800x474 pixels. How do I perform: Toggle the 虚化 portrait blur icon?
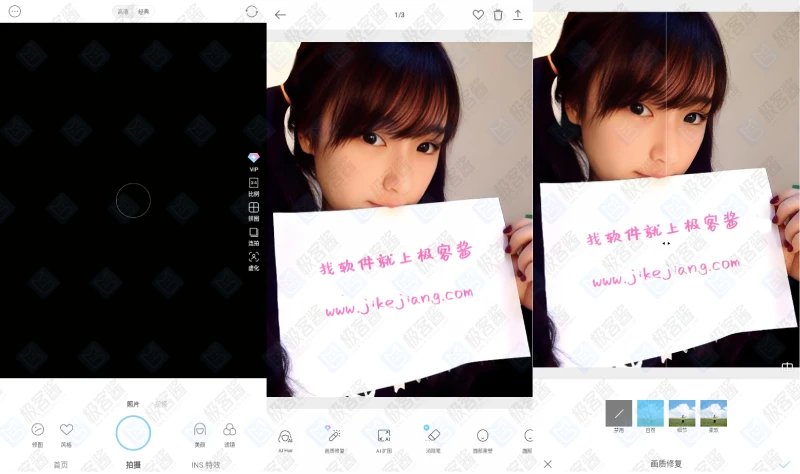[x=254, y=261]
